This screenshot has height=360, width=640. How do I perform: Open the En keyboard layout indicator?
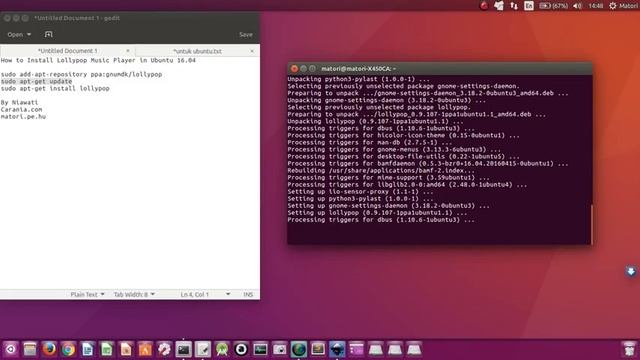[529, 6]
